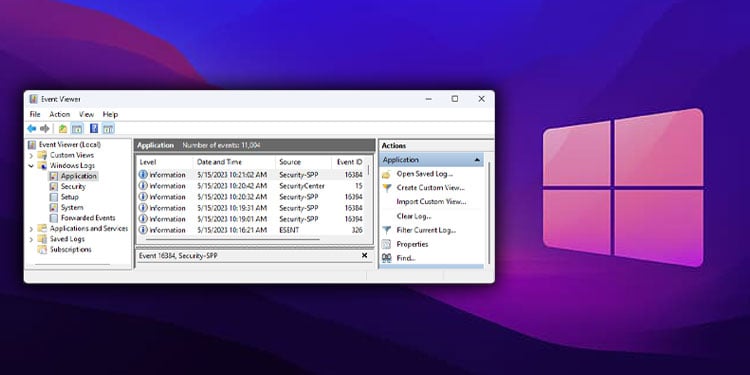The height and width of the screenshot is (375, 750).
Task: Select the SecurityCenter event row
Action: coord(252,186)
